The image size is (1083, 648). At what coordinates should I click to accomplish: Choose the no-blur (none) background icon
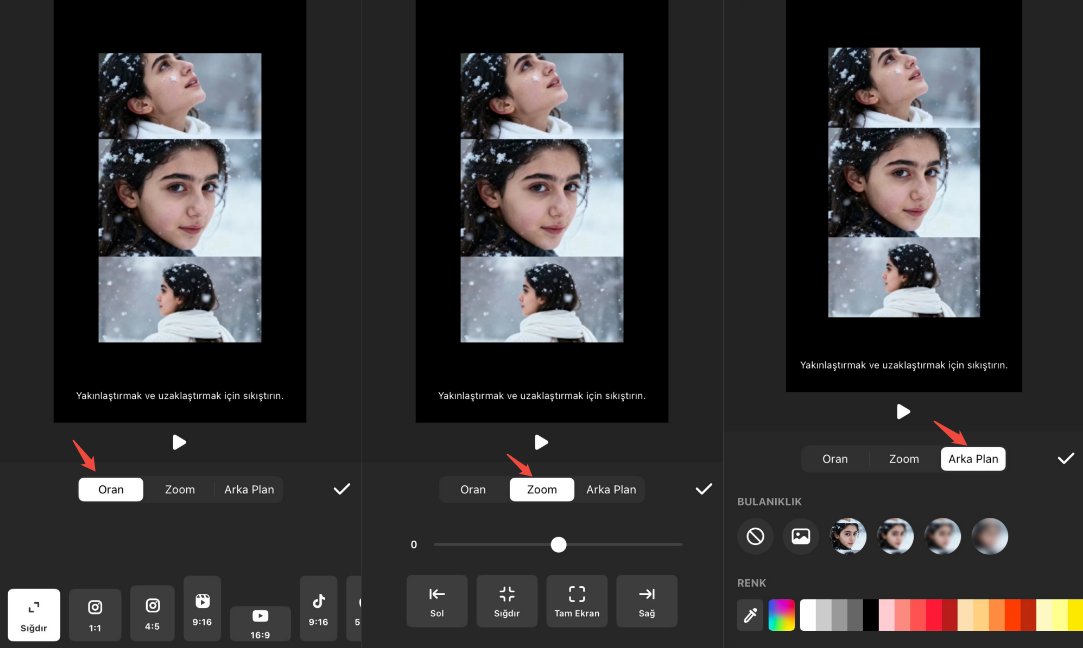[755, 537]
